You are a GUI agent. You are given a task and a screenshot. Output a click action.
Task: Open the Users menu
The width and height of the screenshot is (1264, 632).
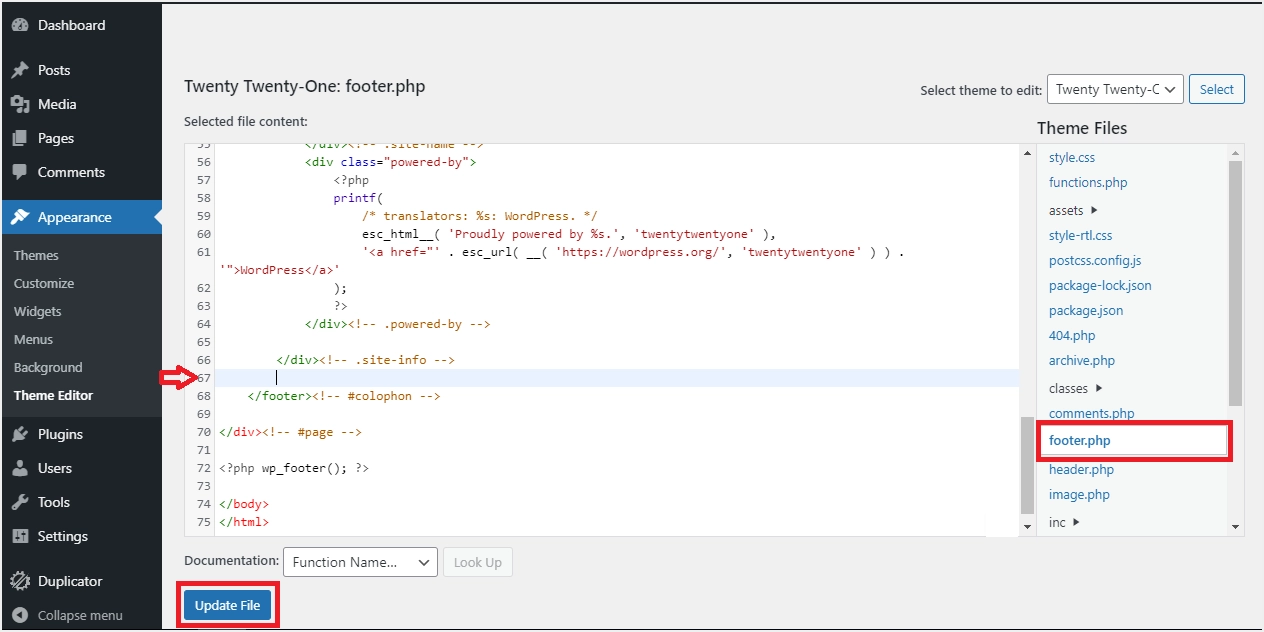pos(55,468)
